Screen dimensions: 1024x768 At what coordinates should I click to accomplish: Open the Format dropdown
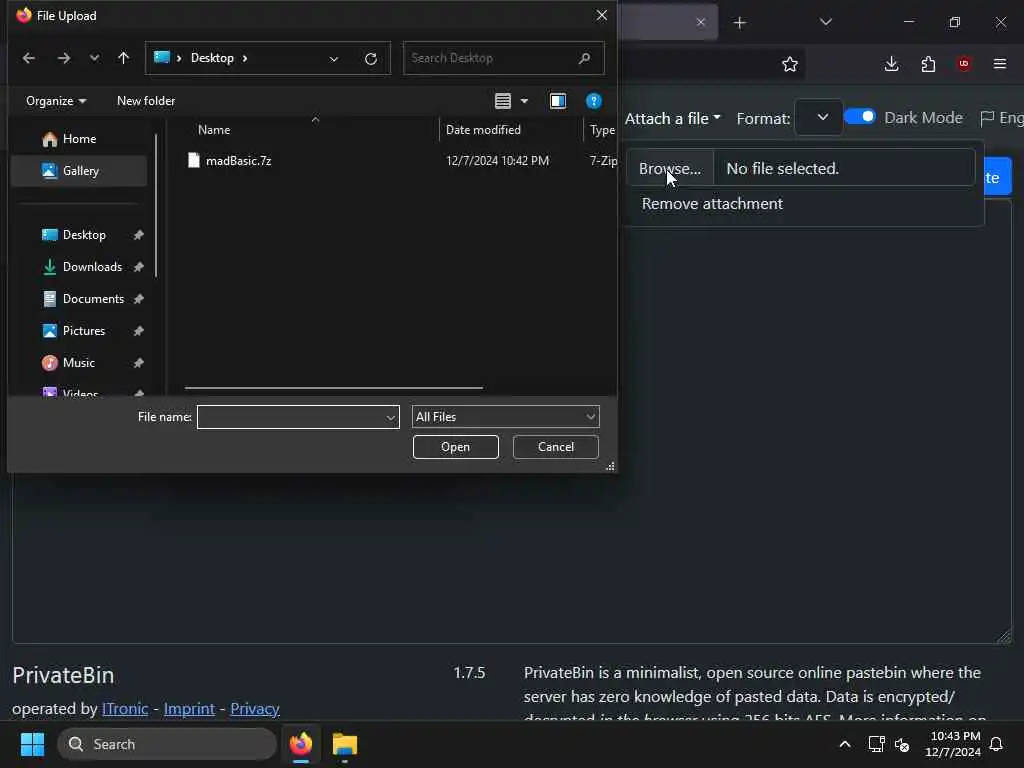(819, 118)
